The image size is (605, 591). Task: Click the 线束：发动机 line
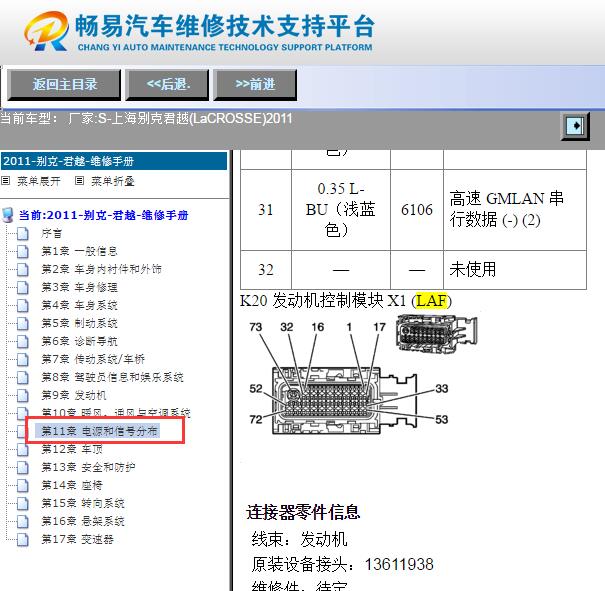(299, 539)
